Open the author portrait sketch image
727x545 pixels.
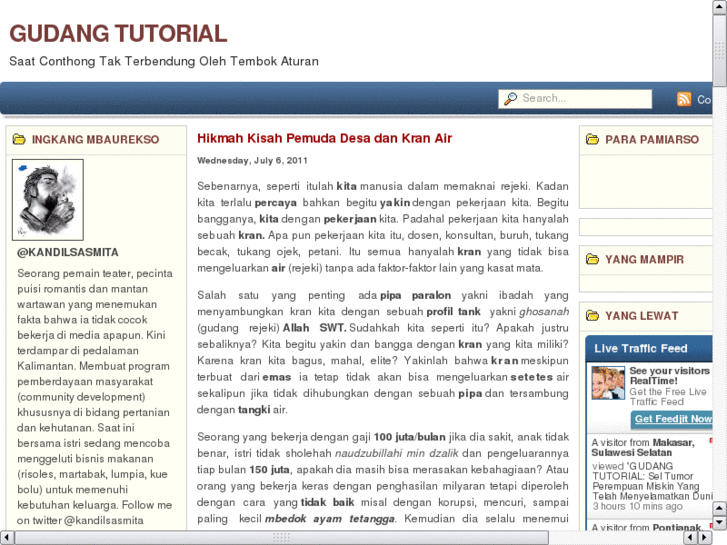point(48,200)
